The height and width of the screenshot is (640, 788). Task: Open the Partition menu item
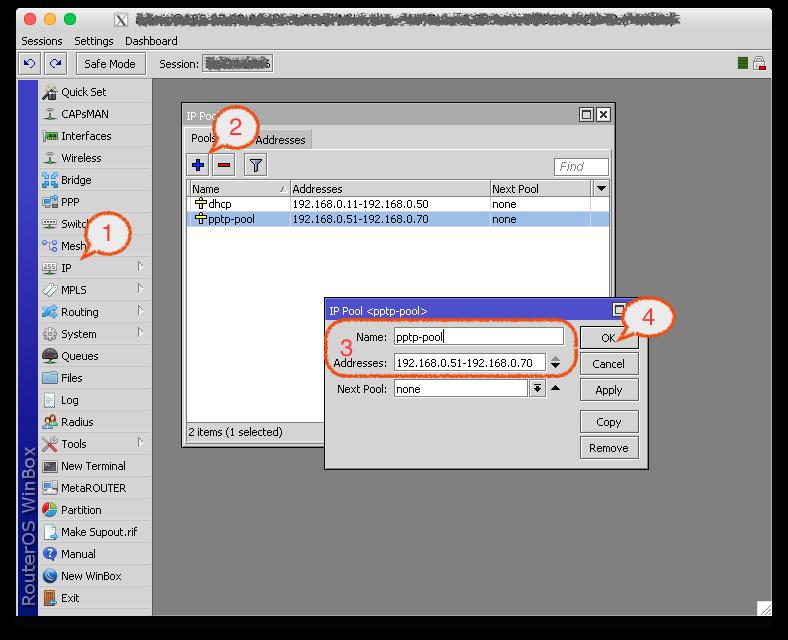[95, 510]
